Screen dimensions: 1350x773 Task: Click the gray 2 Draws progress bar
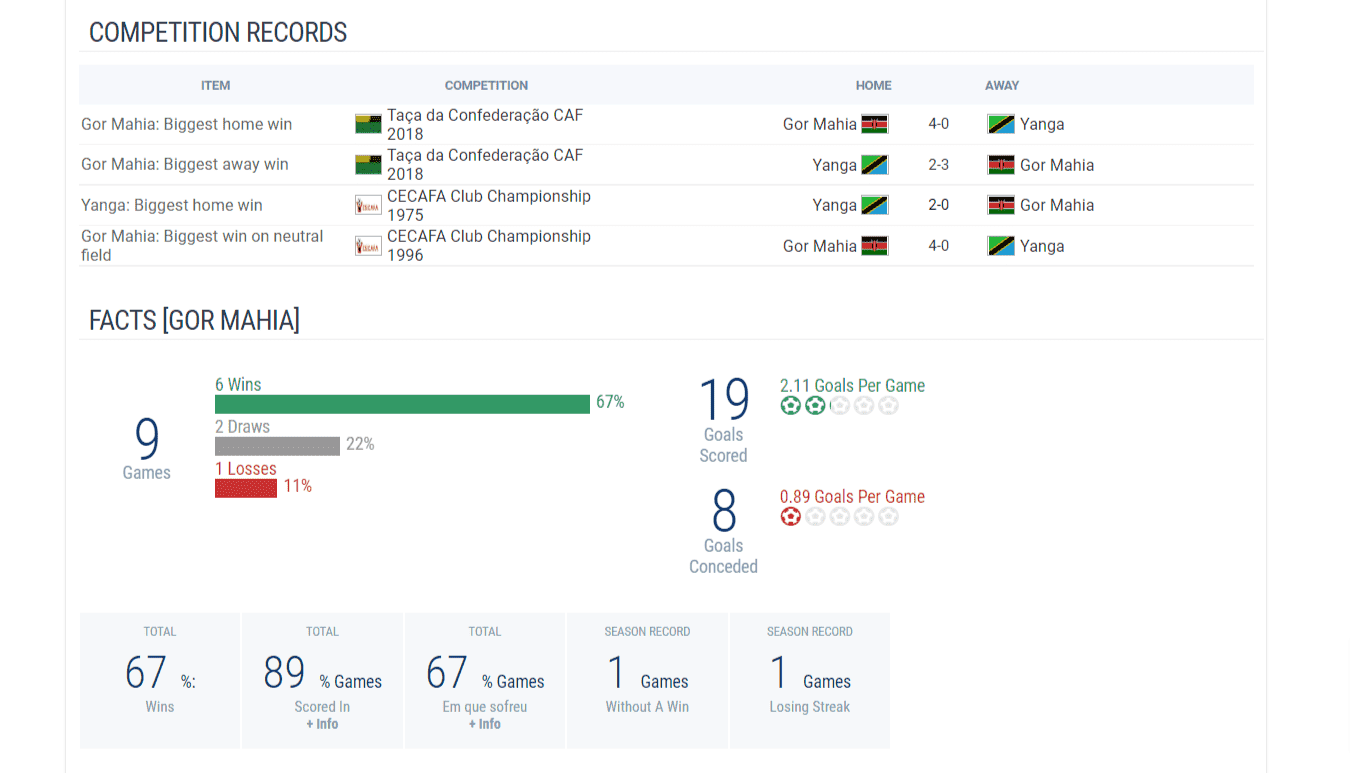(277, 446)
